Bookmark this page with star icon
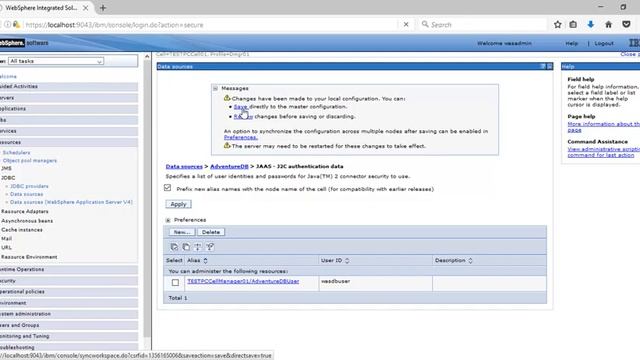 [558, 25]
